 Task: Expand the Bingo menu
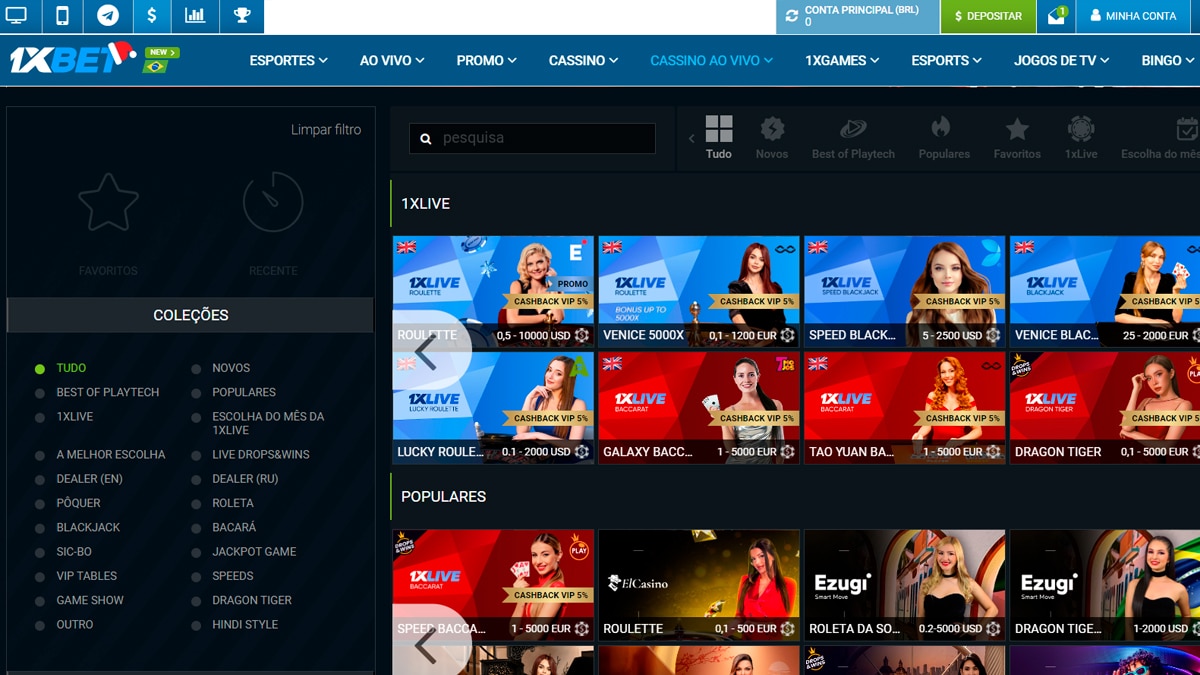[x=1169, y=60]
